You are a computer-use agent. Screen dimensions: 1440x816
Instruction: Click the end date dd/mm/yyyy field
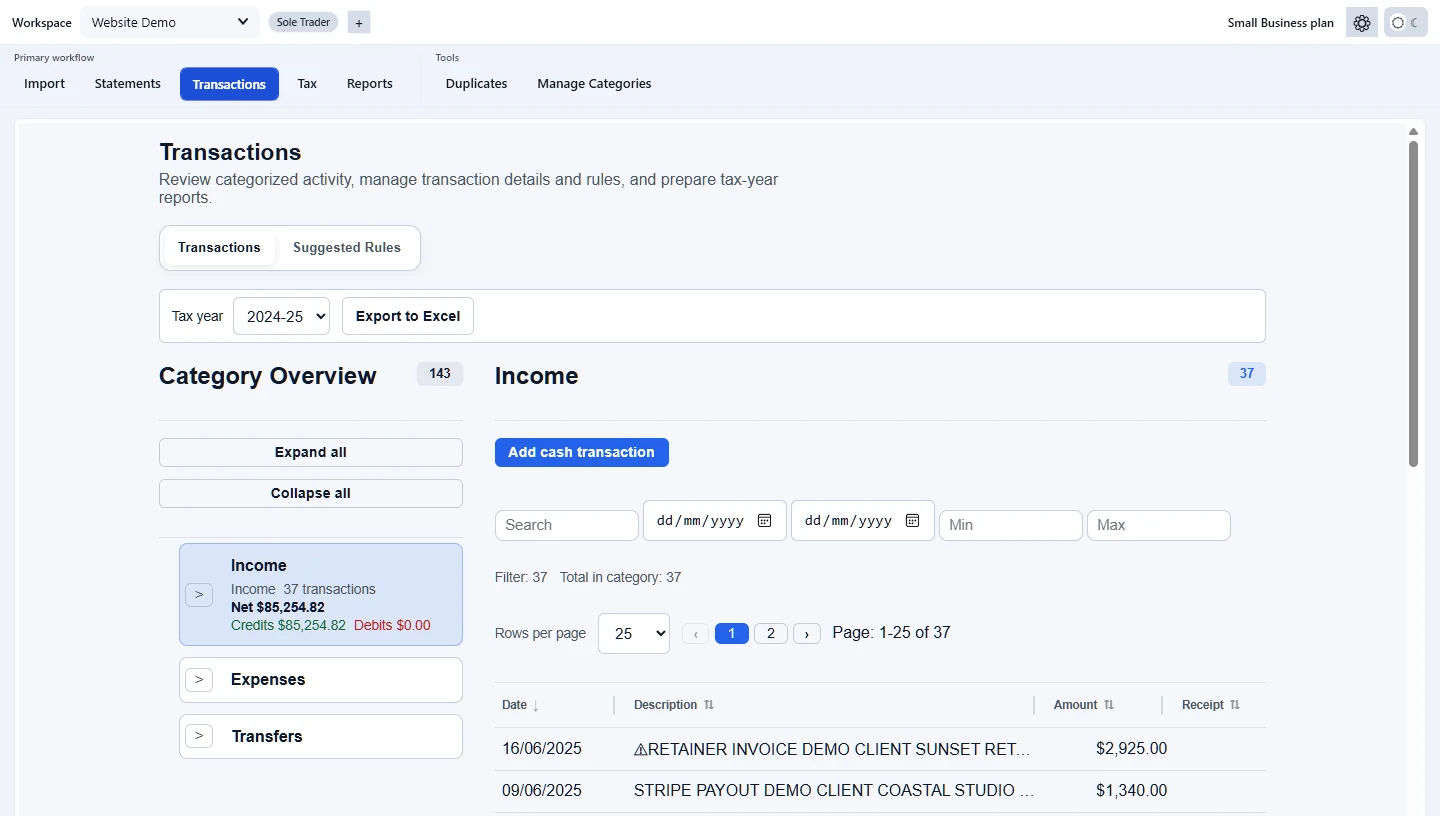[x=863, y=521]
